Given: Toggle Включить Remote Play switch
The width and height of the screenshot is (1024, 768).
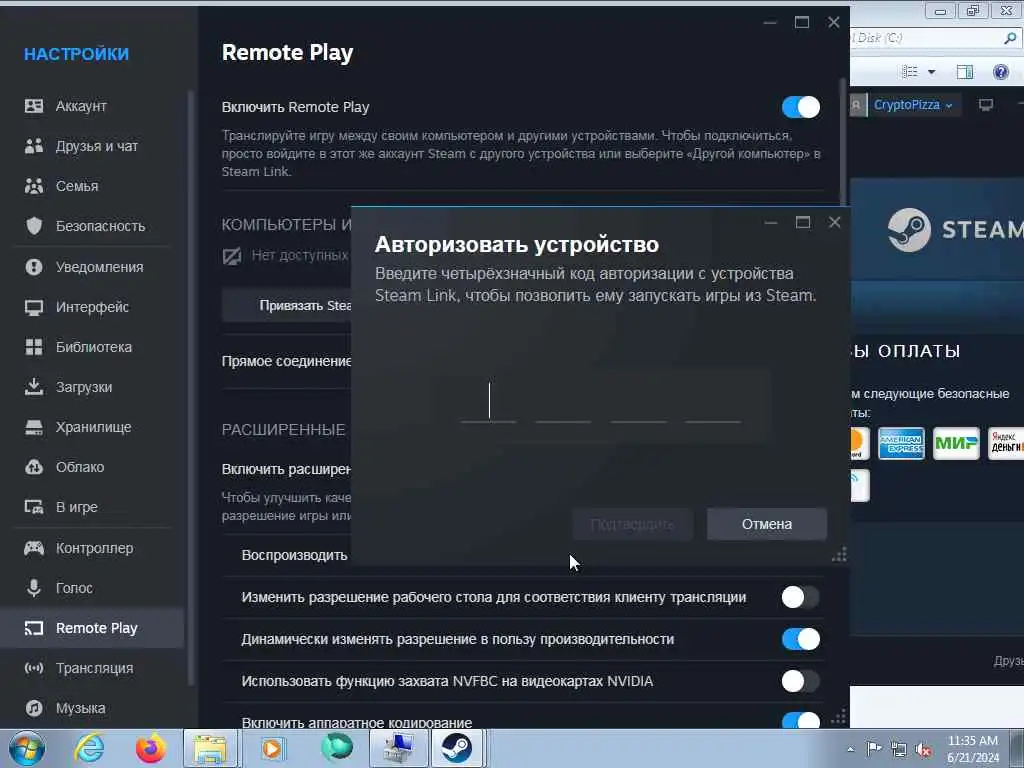Looking at the screenshot, I should pos(801,107).
